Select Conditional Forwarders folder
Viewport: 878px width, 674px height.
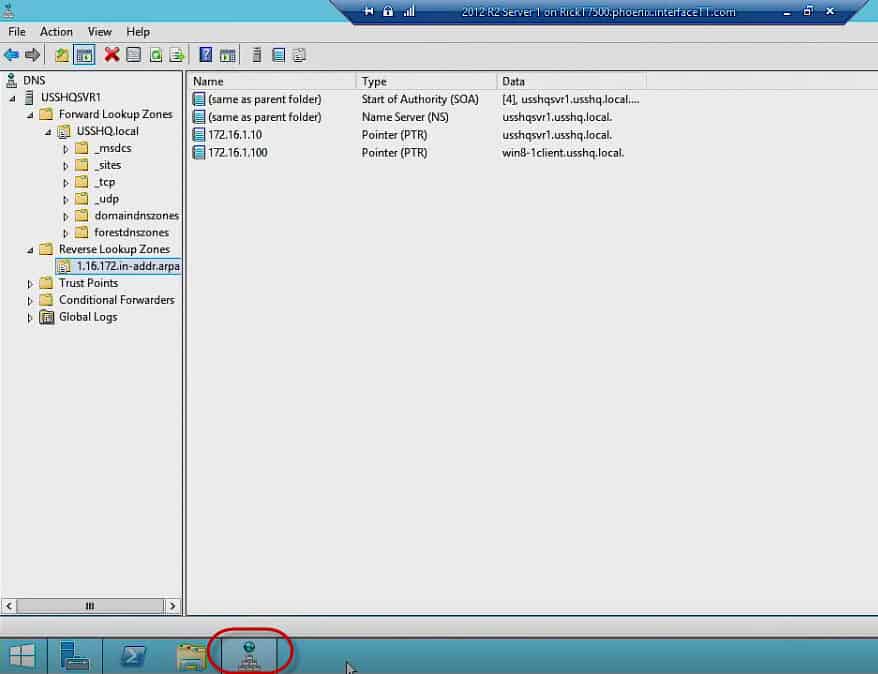pos(116,300)
